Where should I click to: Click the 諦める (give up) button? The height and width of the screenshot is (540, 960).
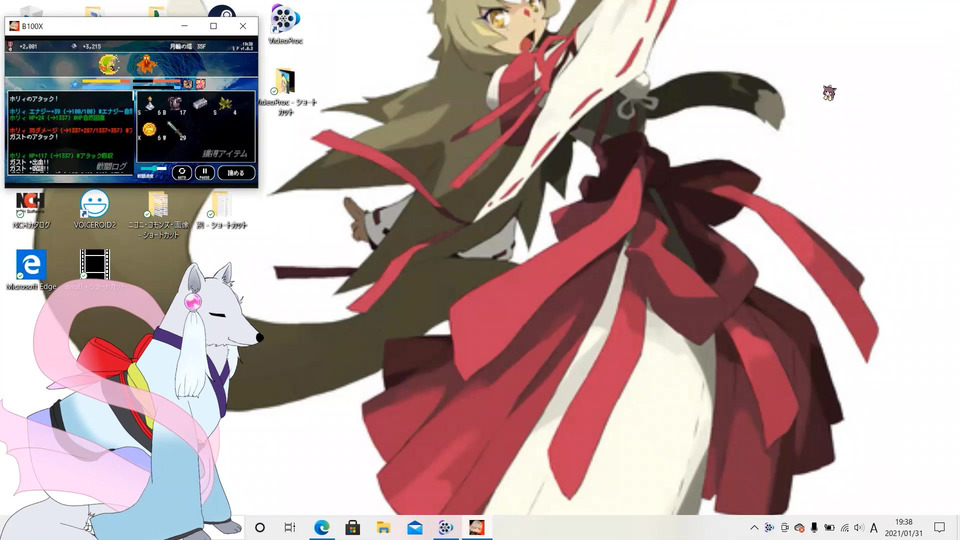(236, 173)
